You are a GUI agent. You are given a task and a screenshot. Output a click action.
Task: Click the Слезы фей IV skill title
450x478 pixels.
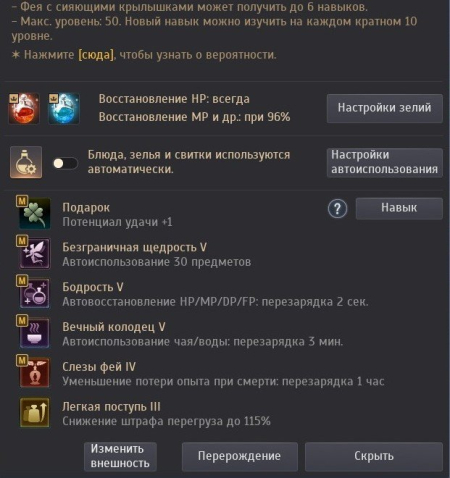pyautogui.click(x=99, y=367)
